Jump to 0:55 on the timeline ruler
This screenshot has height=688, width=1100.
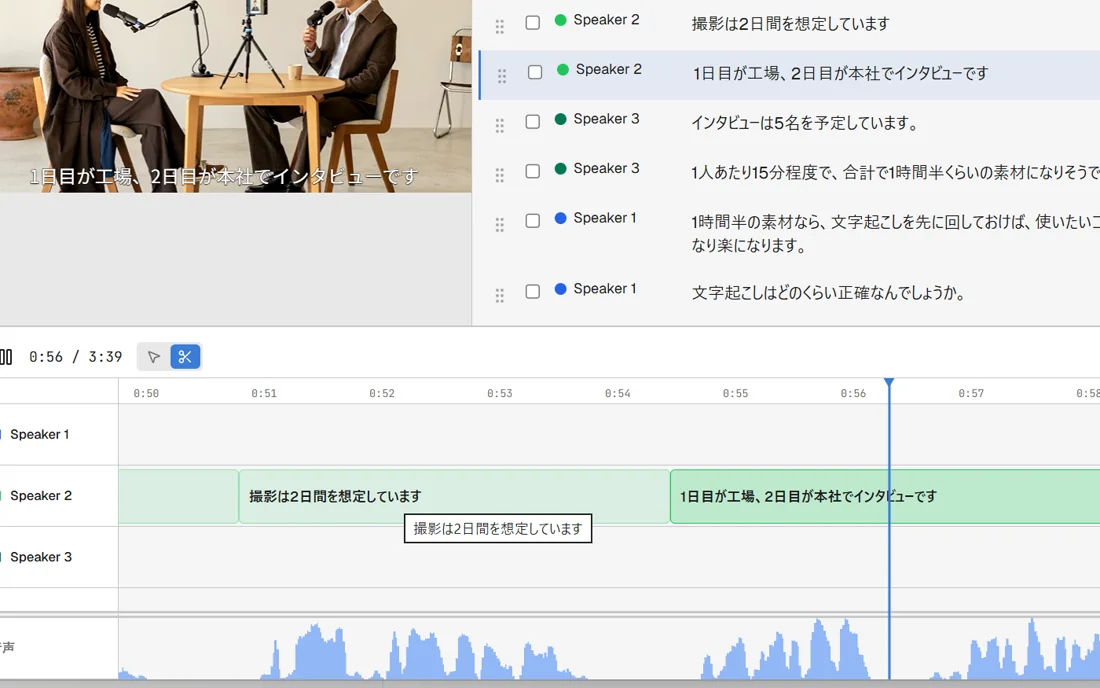[735, 393]
